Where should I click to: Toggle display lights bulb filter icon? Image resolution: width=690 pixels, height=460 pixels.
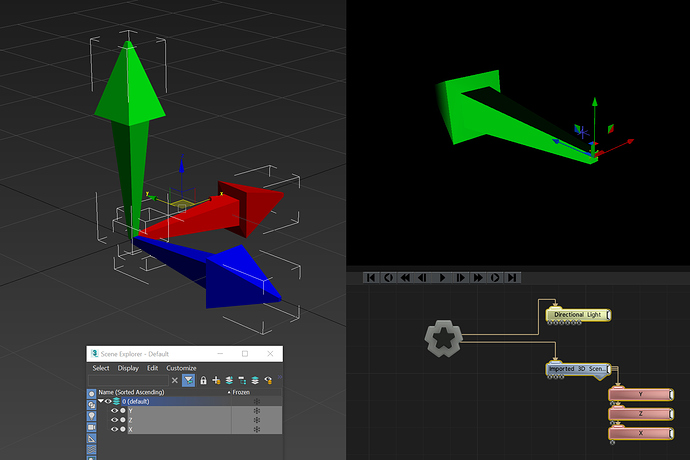click(x=92, y=416)
